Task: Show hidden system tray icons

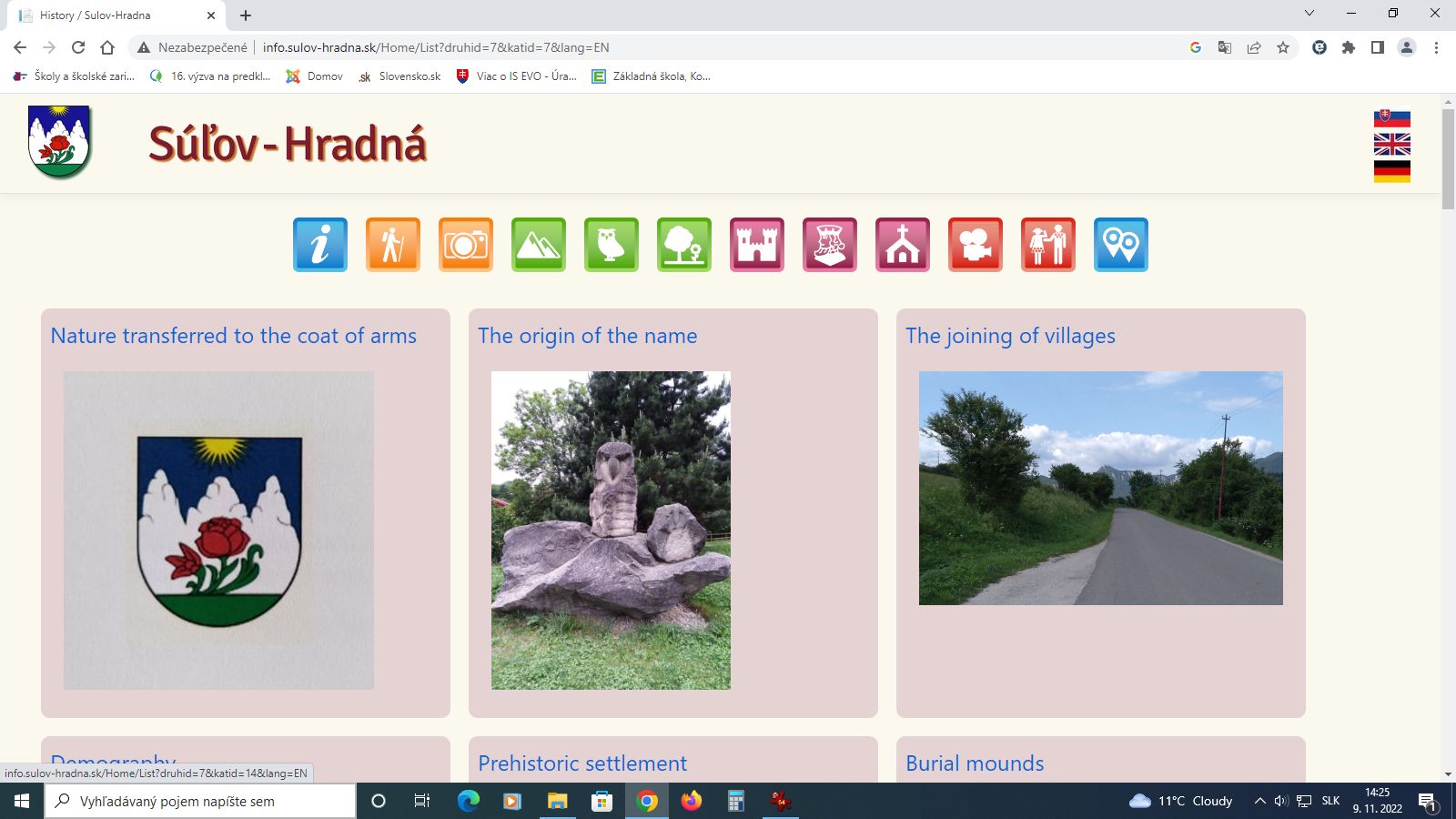Action: 1259,801
